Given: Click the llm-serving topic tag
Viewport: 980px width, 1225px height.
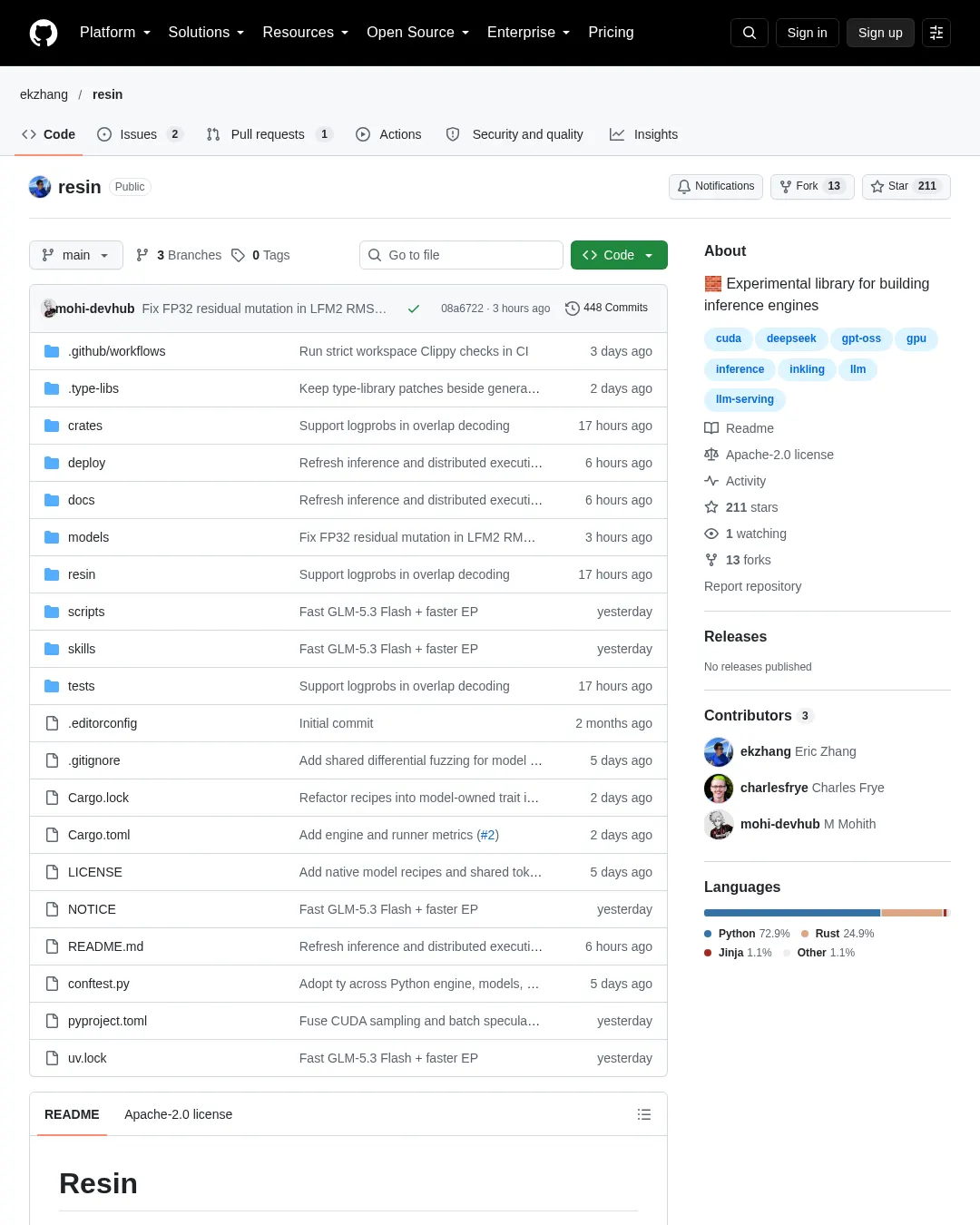Looking at the screenshot, I should tap(745, 399).
